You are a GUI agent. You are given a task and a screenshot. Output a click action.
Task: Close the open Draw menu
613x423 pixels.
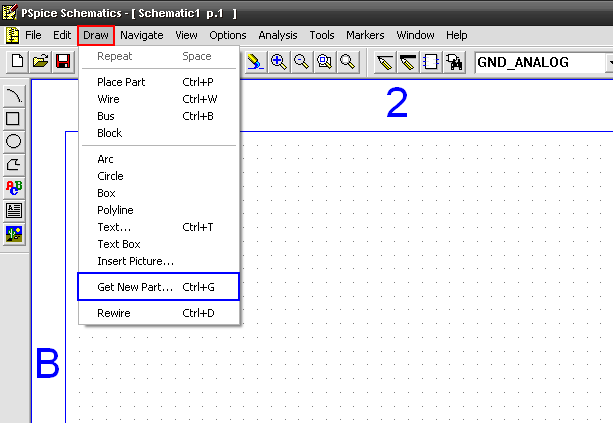[96, 35]
